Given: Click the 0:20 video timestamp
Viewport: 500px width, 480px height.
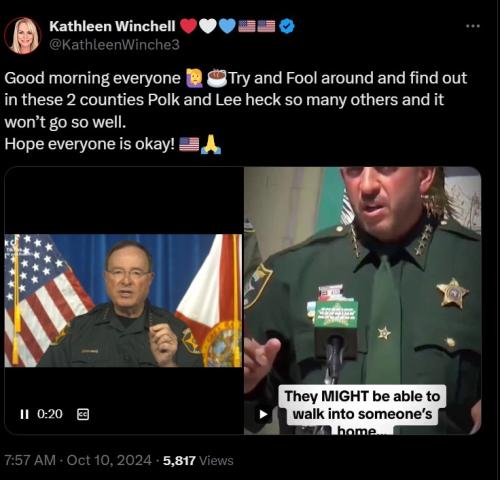Looking at the screenshot, I should pos(50,414).
